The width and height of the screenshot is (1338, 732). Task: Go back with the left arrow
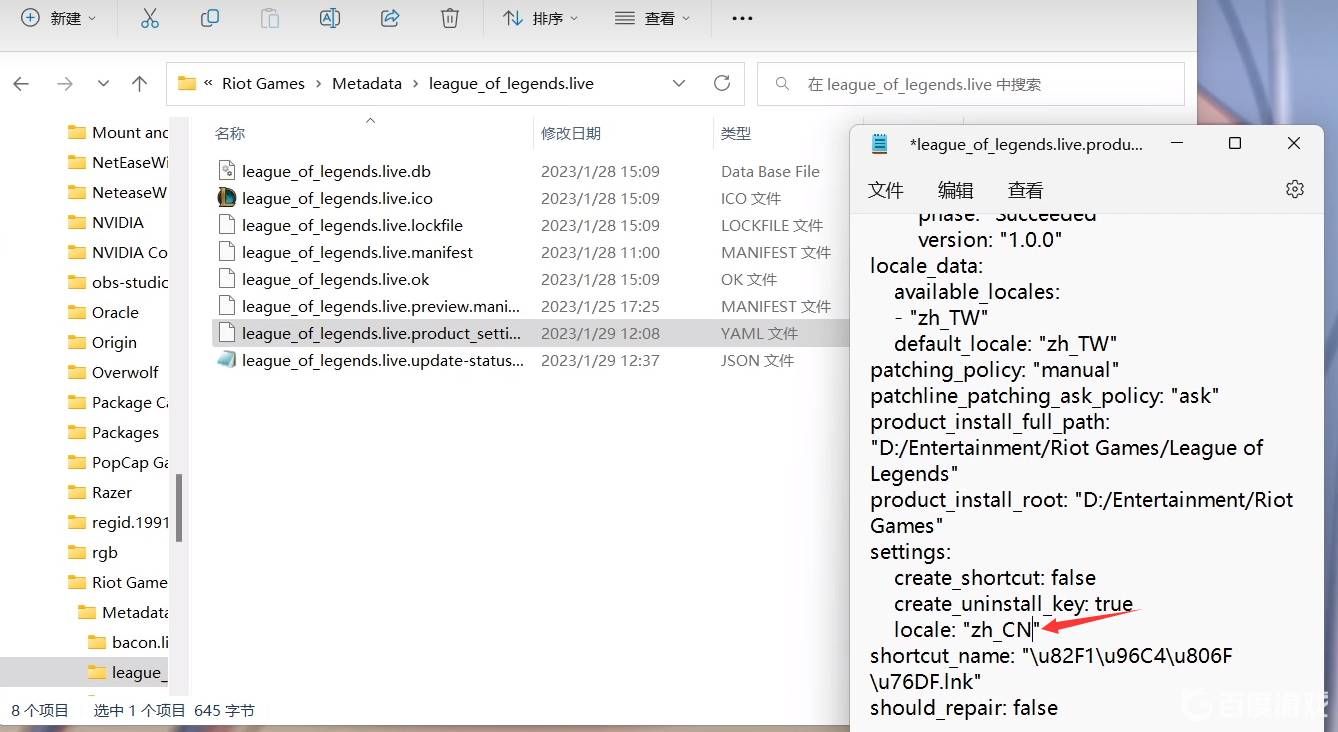(x=21, y=84)
